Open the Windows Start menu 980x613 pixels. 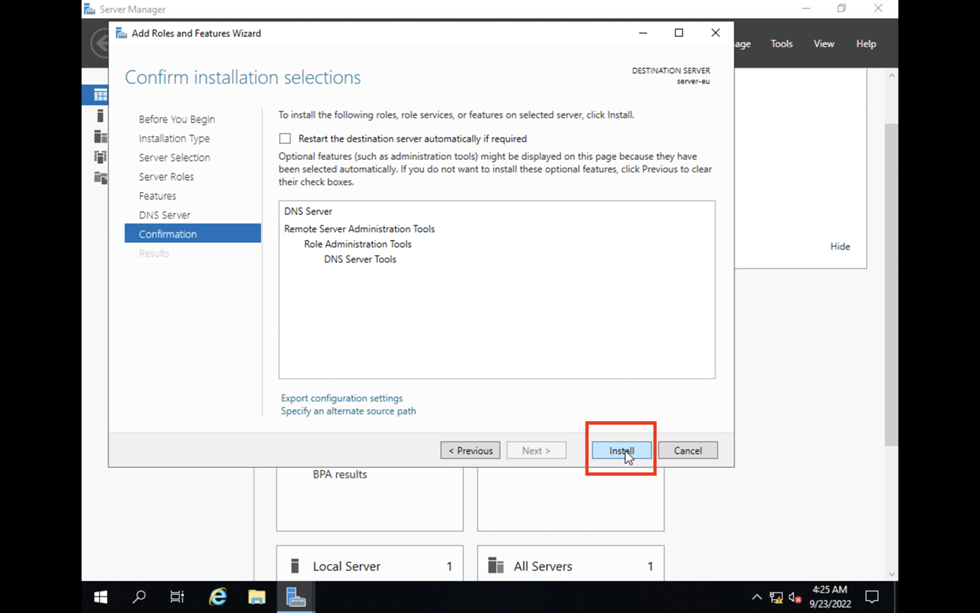pyautogui.click(x=100, y=597)
